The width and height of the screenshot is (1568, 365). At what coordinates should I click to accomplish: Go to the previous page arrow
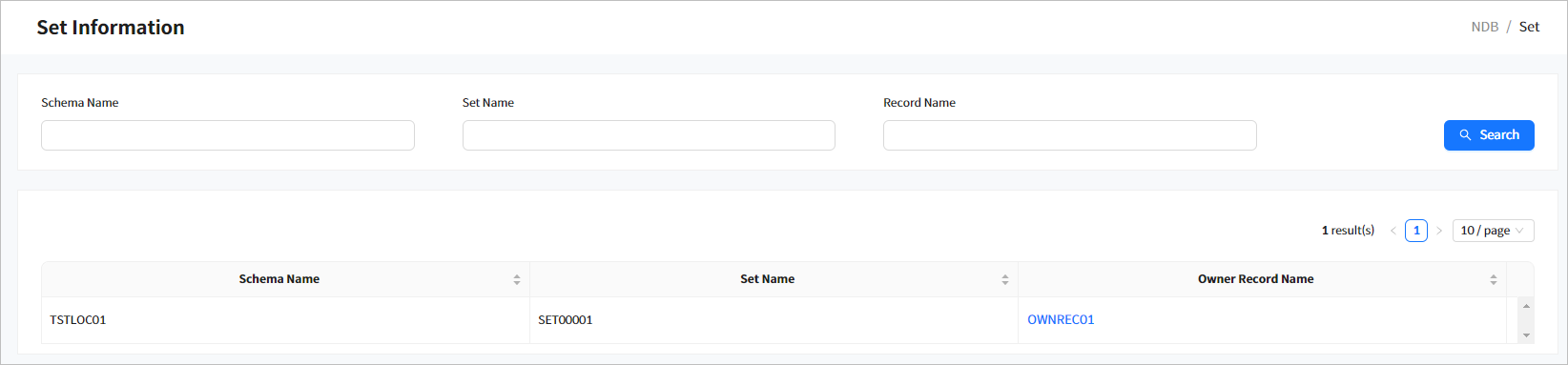[1393, 231]
